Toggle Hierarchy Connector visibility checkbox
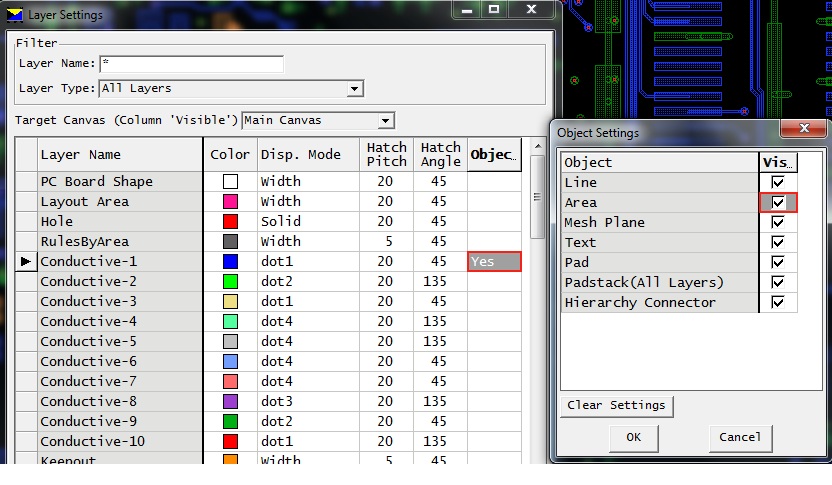The height and width of the screenshot is (485, 832). click(x=778, y=303)
